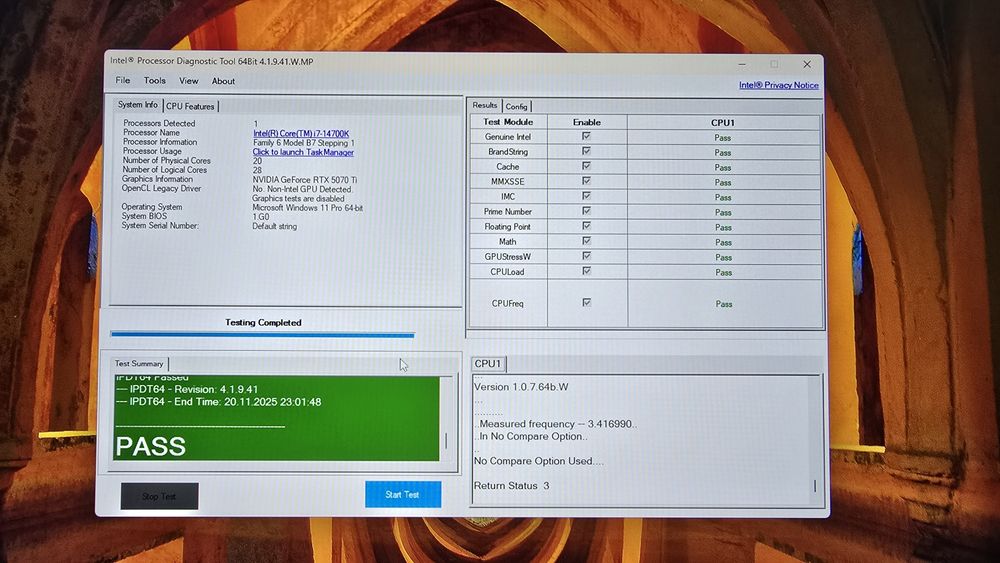Click the Stop Test button
This screenshot has height=563, width=1000.
point(159,496)
